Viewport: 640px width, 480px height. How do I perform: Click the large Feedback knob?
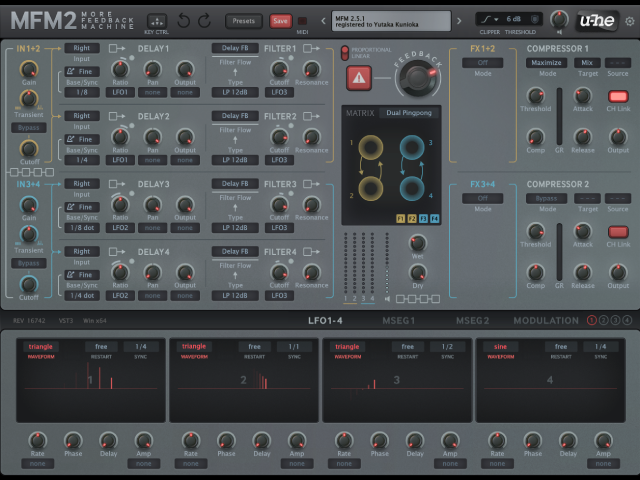coord(418,78)
